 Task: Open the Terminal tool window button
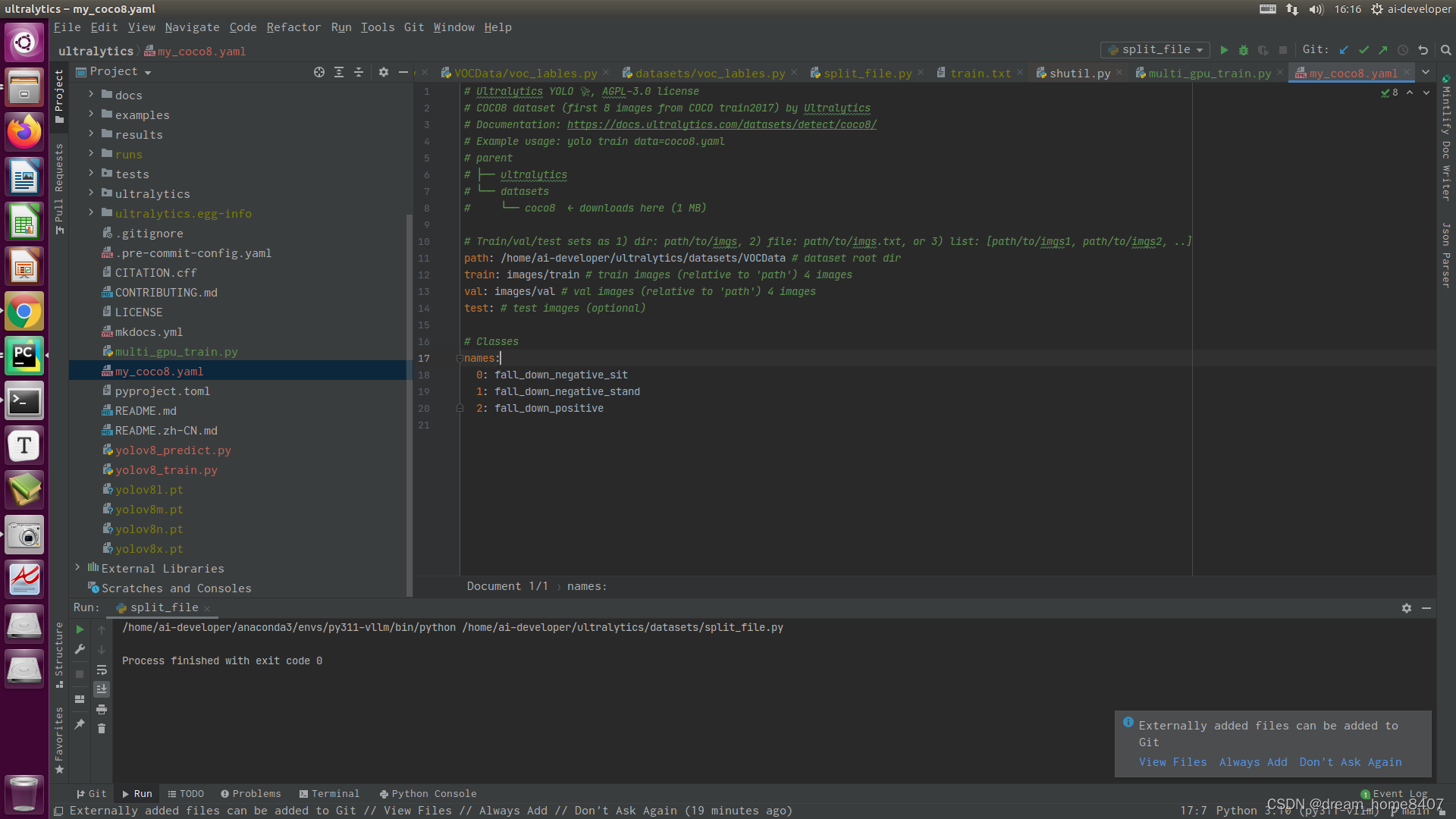tap(329, 794)
